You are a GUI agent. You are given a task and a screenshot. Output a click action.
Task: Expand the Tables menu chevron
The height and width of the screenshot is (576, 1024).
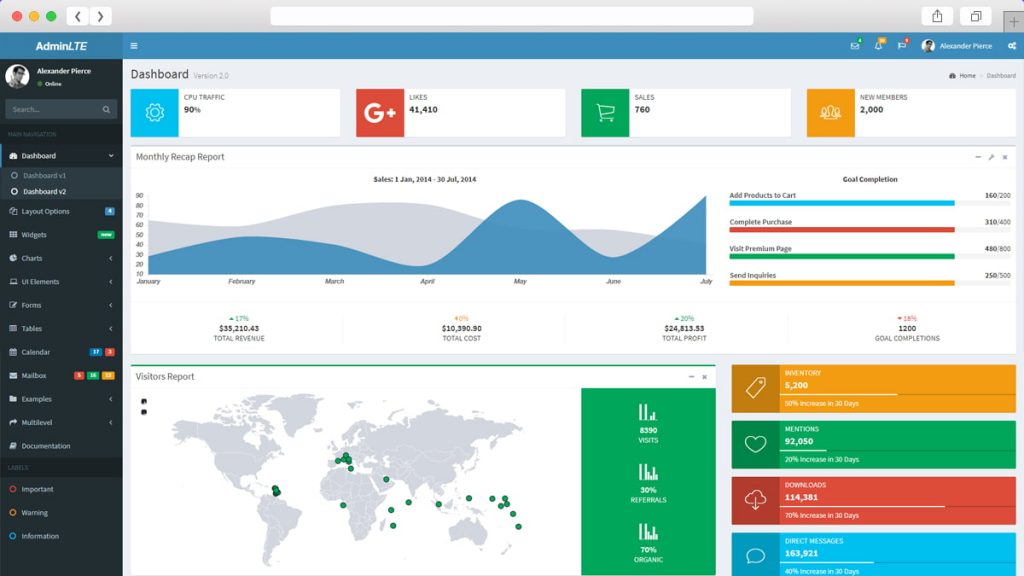[x=111, y=329]
